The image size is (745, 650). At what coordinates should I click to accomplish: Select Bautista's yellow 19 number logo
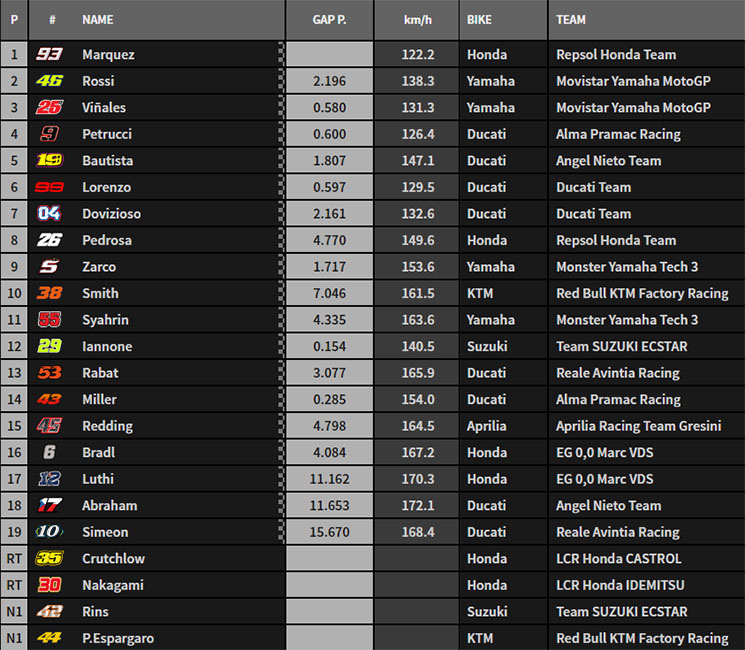point(49,160)
